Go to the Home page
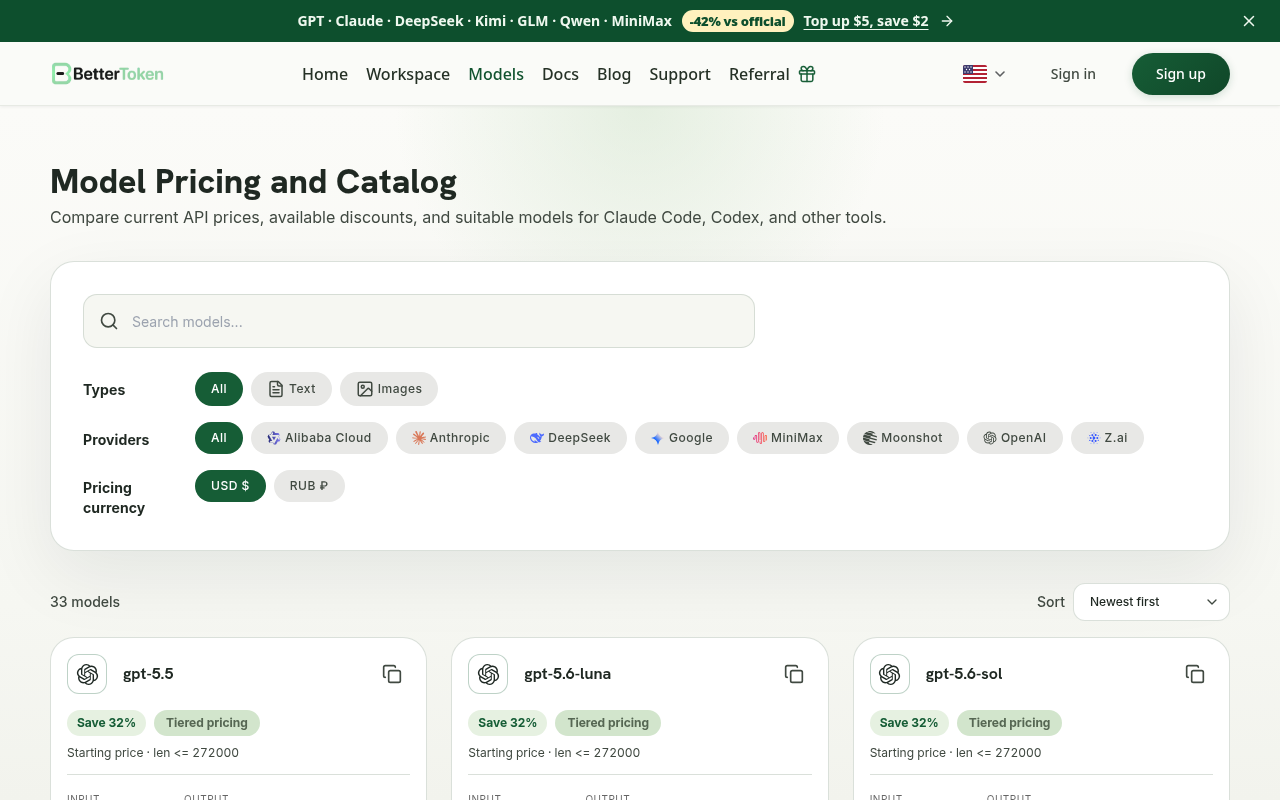 click(325, 74)
